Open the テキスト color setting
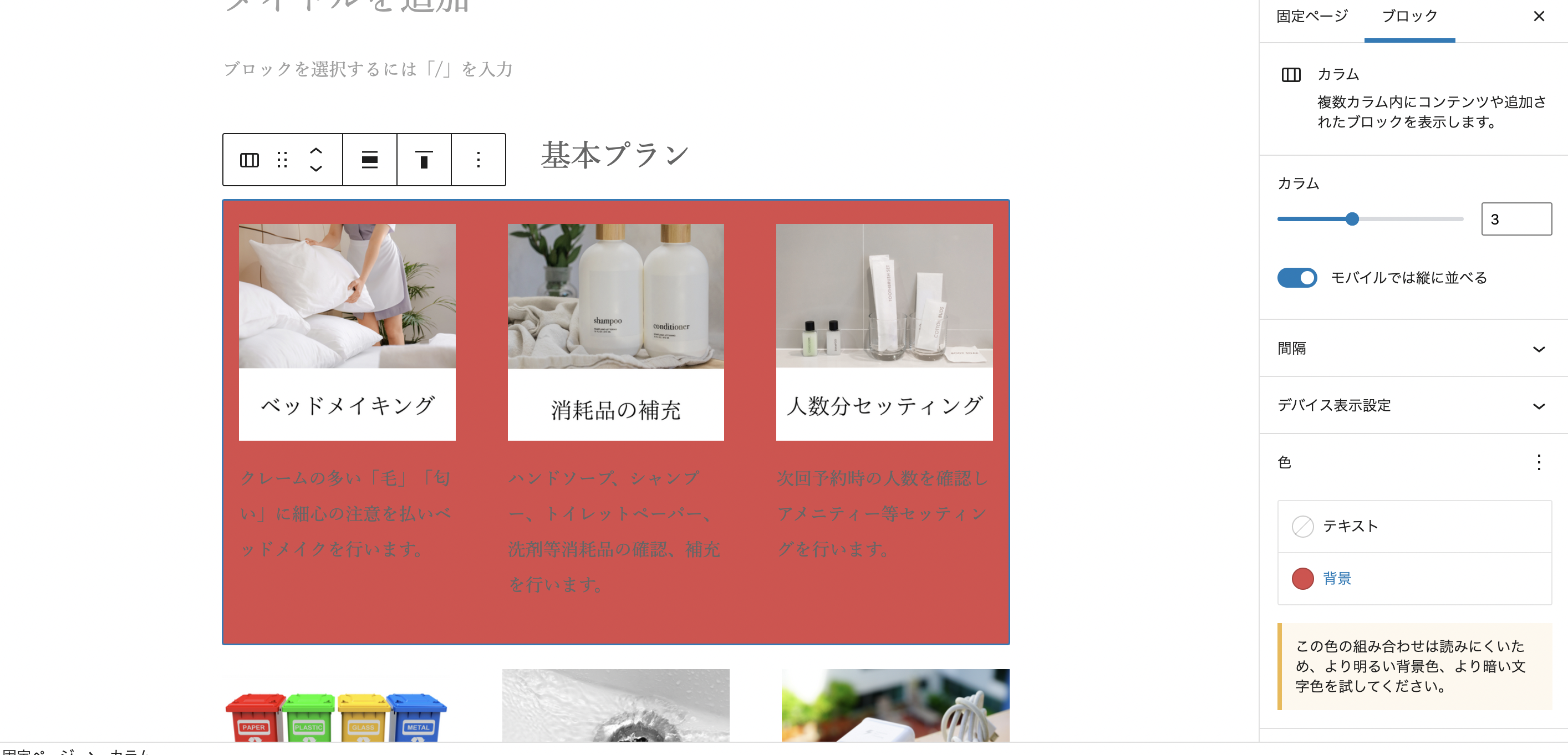 tap(1414, 526)
